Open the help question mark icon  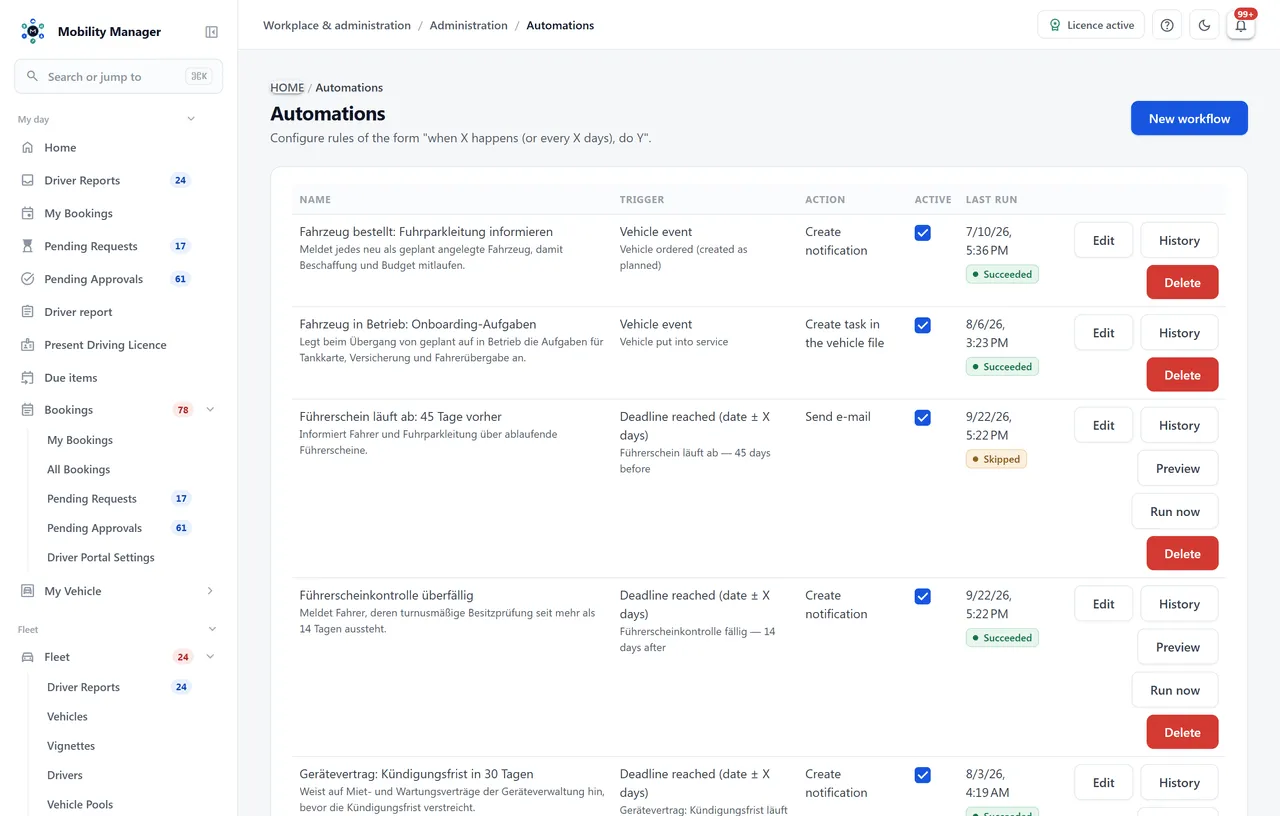1167,25
